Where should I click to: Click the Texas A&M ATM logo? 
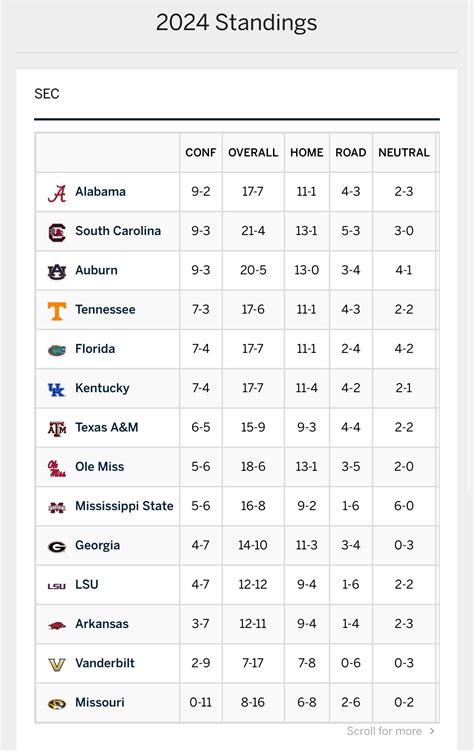pyautogui.click(x=56, y=429)
